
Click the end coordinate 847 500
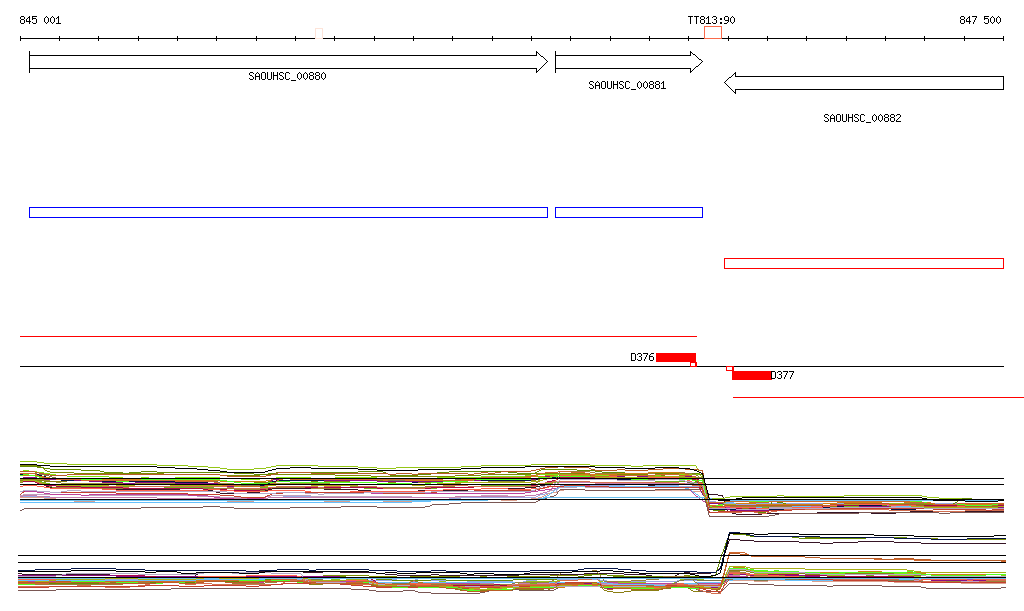click(x=980, y=20)
